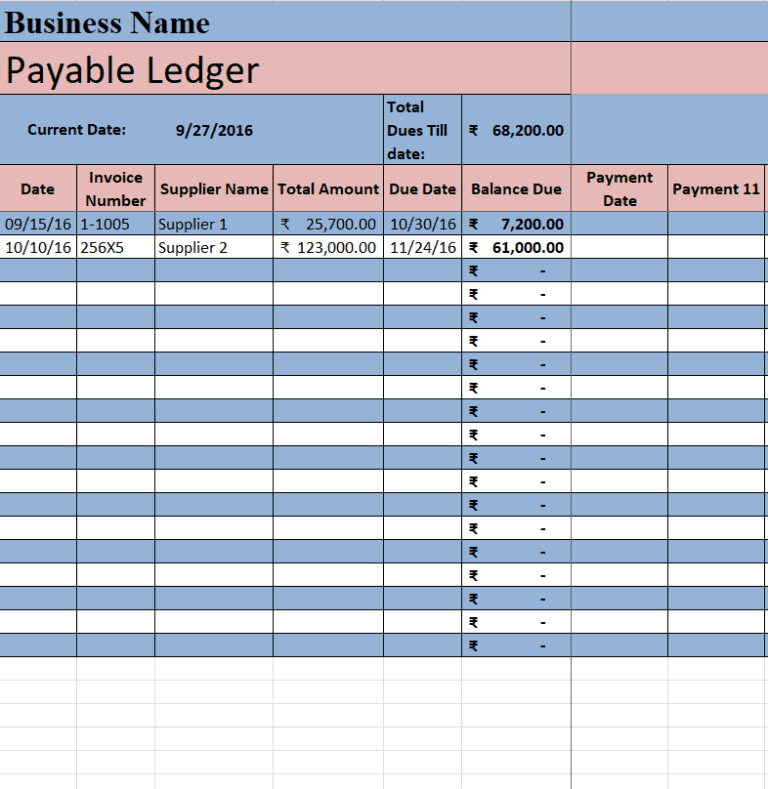The image size is (768, 789).
Task: Select the 10/10/16 date cell
Action: (x=38, y=247)
